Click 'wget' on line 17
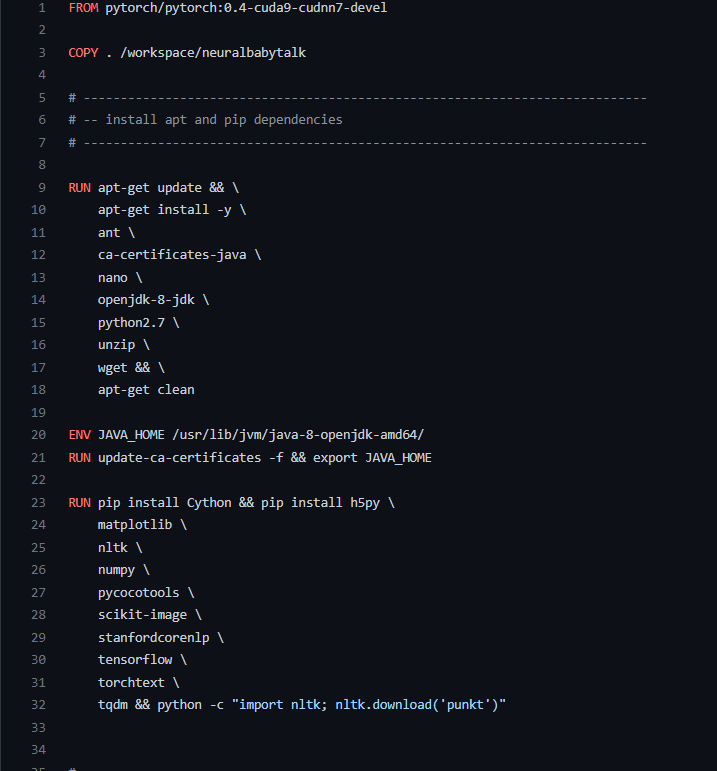717x771 pixels. pyautogui.click(x=113, y=368)
